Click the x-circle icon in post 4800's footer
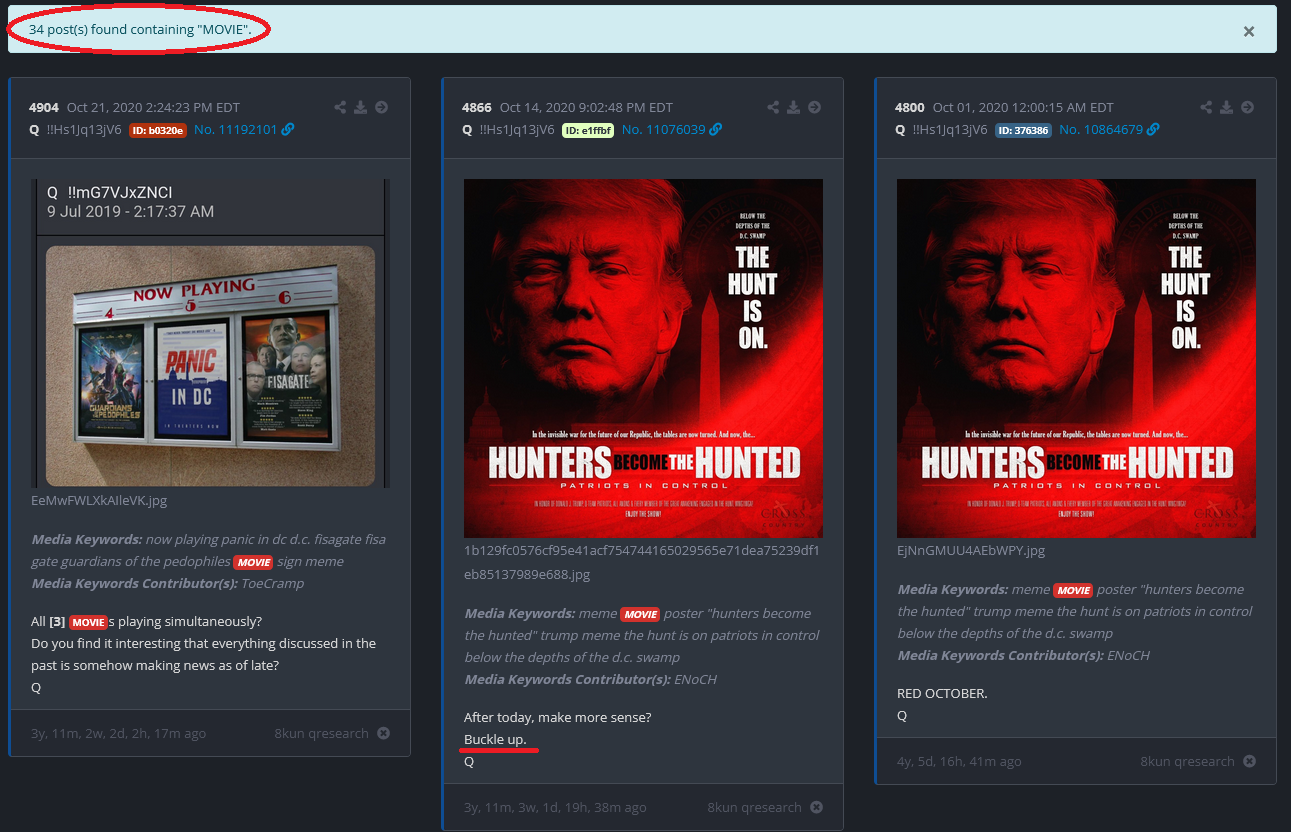Image resolution: width=1291 pixels, height=832 pixels. [x=1249, y=761]
